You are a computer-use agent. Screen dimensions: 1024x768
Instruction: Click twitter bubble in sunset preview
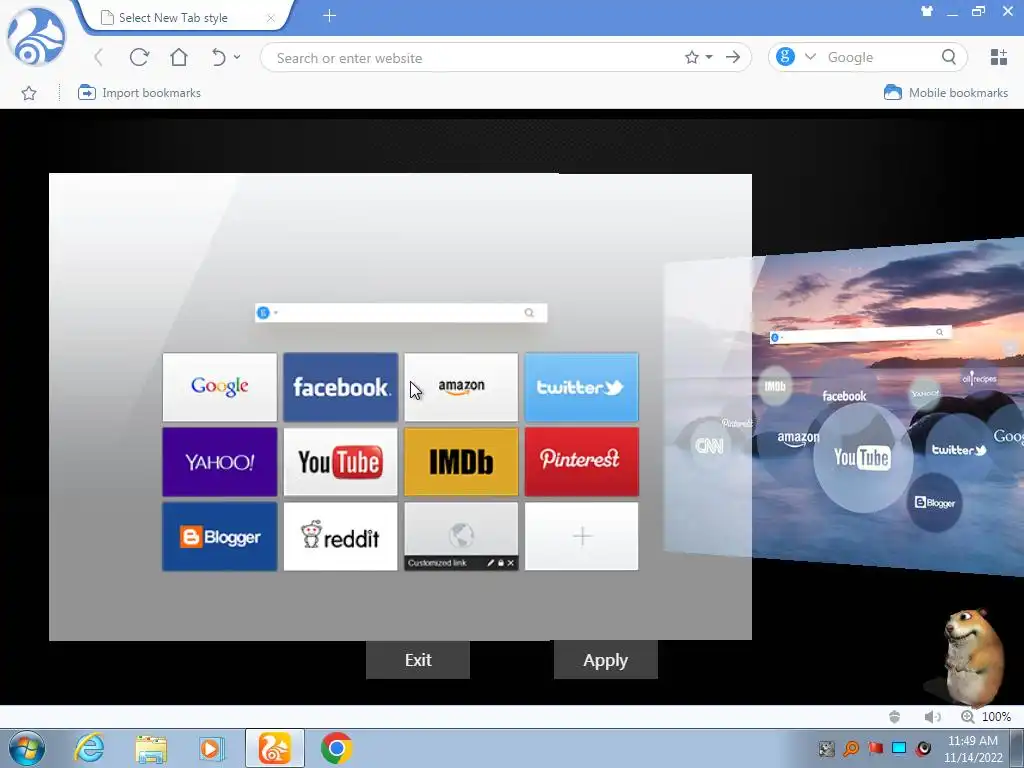point(959,449)
